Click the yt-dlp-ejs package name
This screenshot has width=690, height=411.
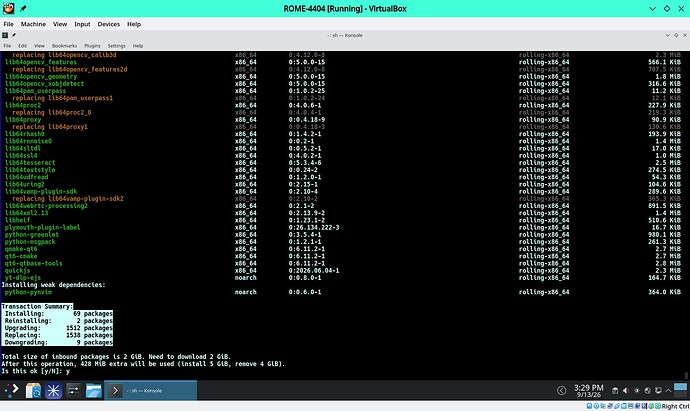click(22, 278)
